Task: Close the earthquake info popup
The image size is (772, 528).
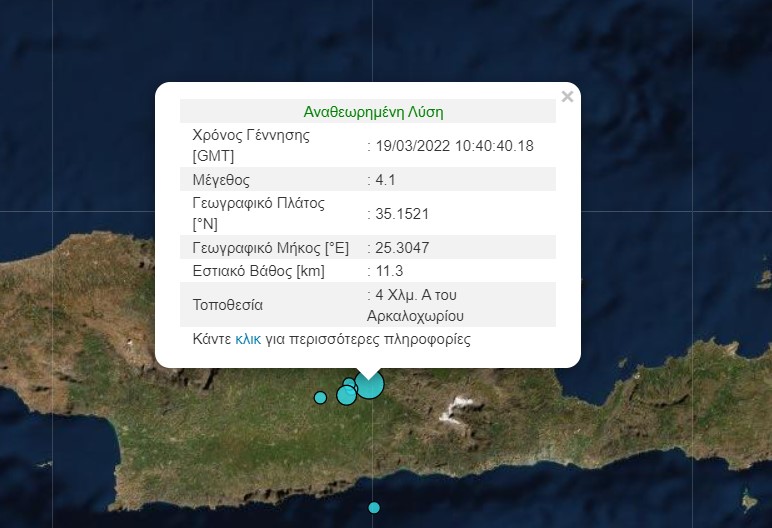Action: click(x=567, y=97)
